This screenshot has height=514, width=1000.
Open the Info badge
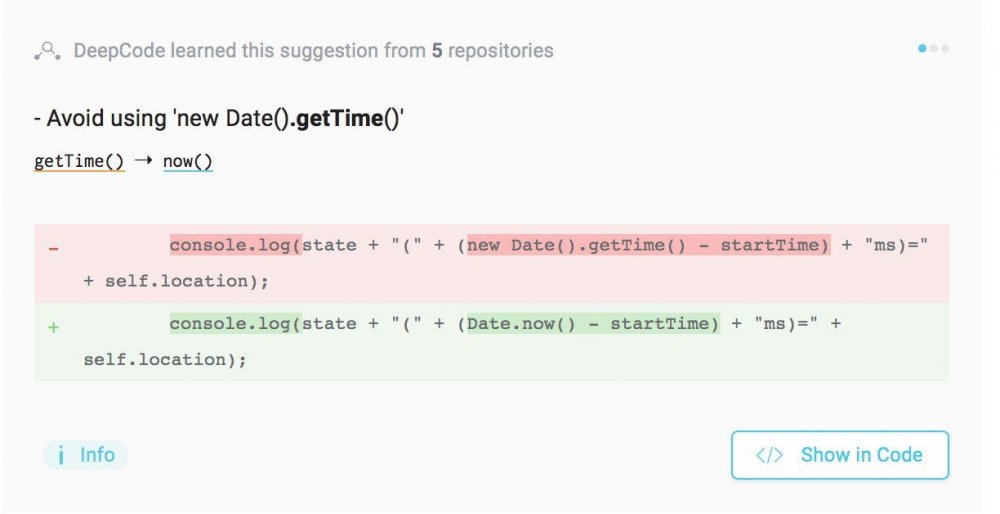click(85, 455)
